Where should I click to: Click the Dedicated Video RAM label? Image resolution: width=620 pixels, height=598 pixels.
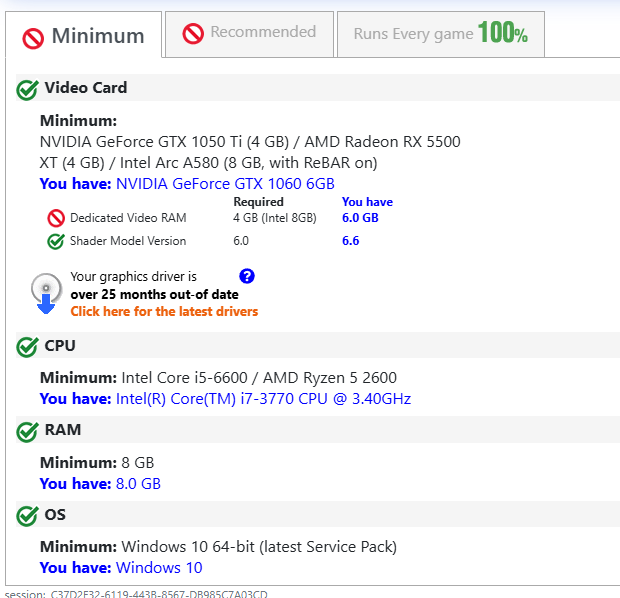[x=128, y=218]
